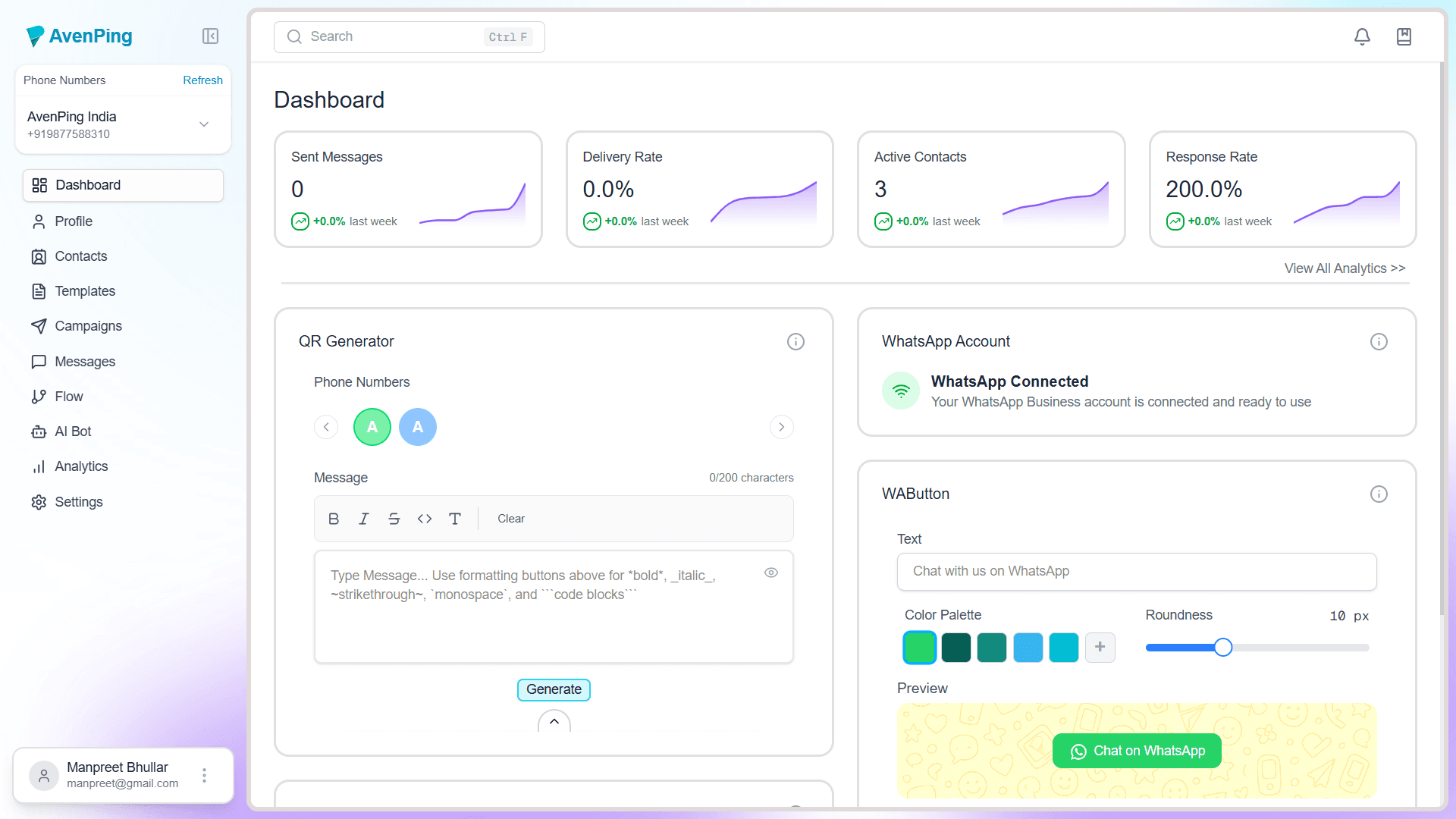Collapse QR Generator with up chevron

pos(554,721)
